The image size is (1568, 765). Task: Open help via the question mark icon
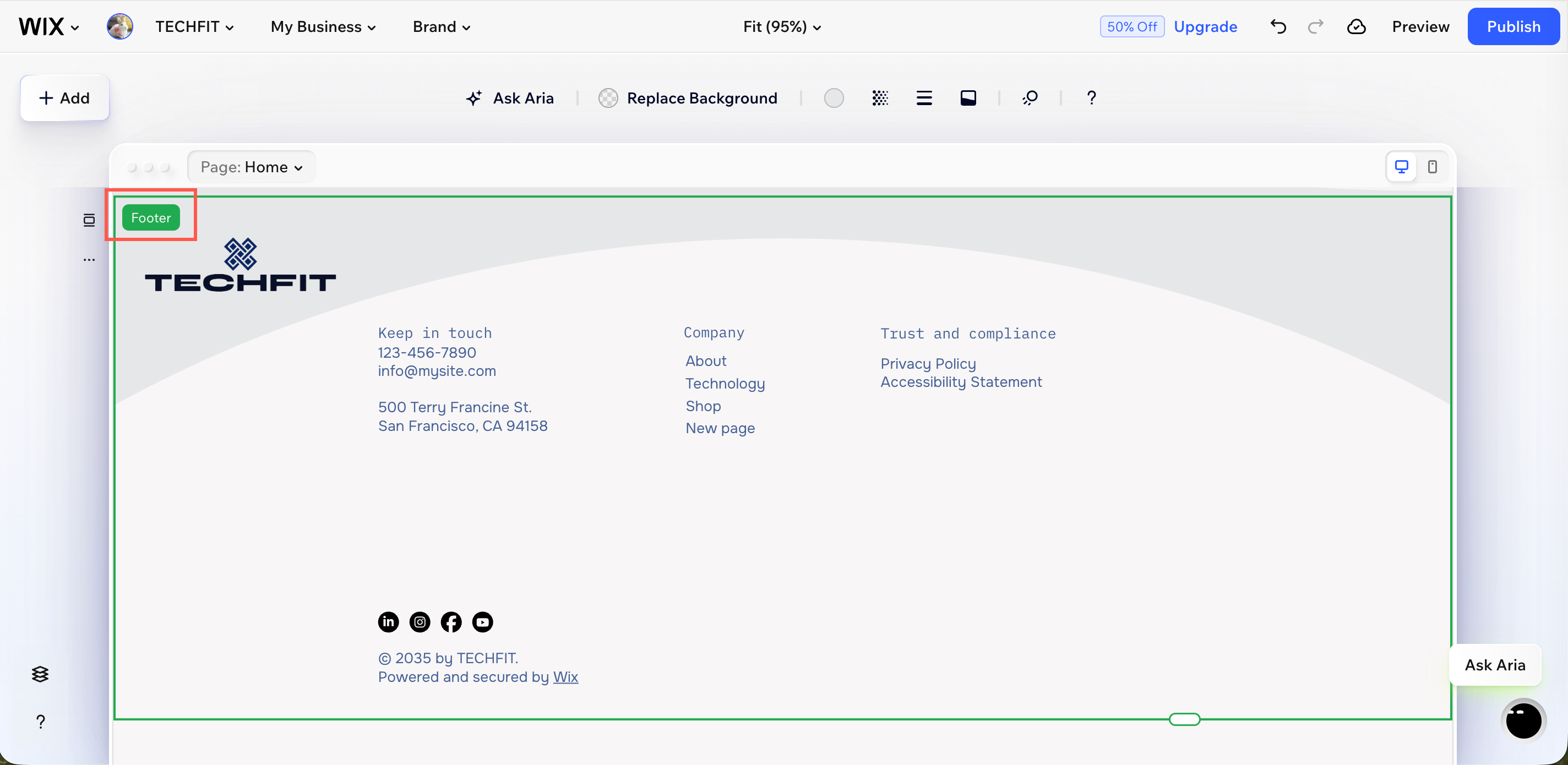tap(1091, 98)
